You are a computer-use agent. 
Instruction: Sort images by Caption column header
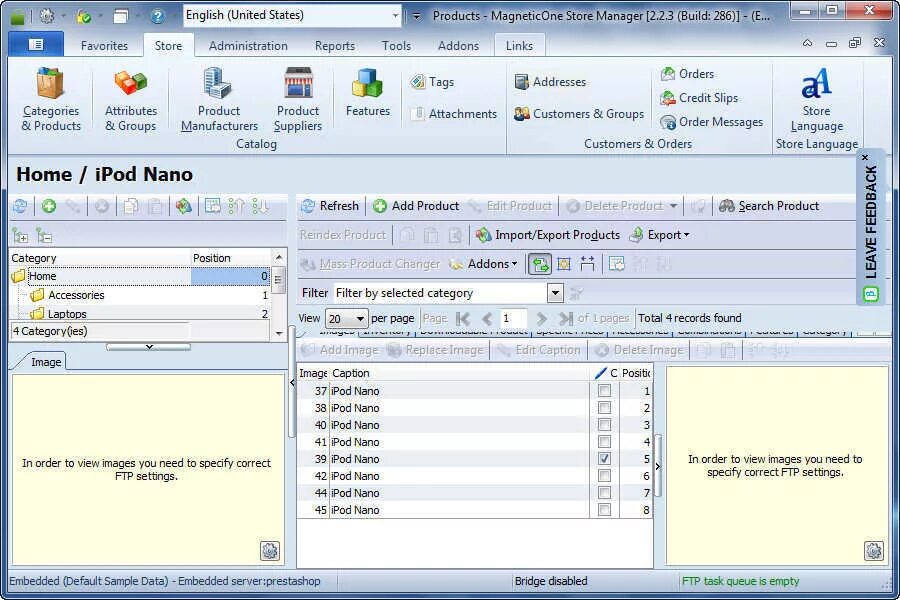(x=459, y=373)
